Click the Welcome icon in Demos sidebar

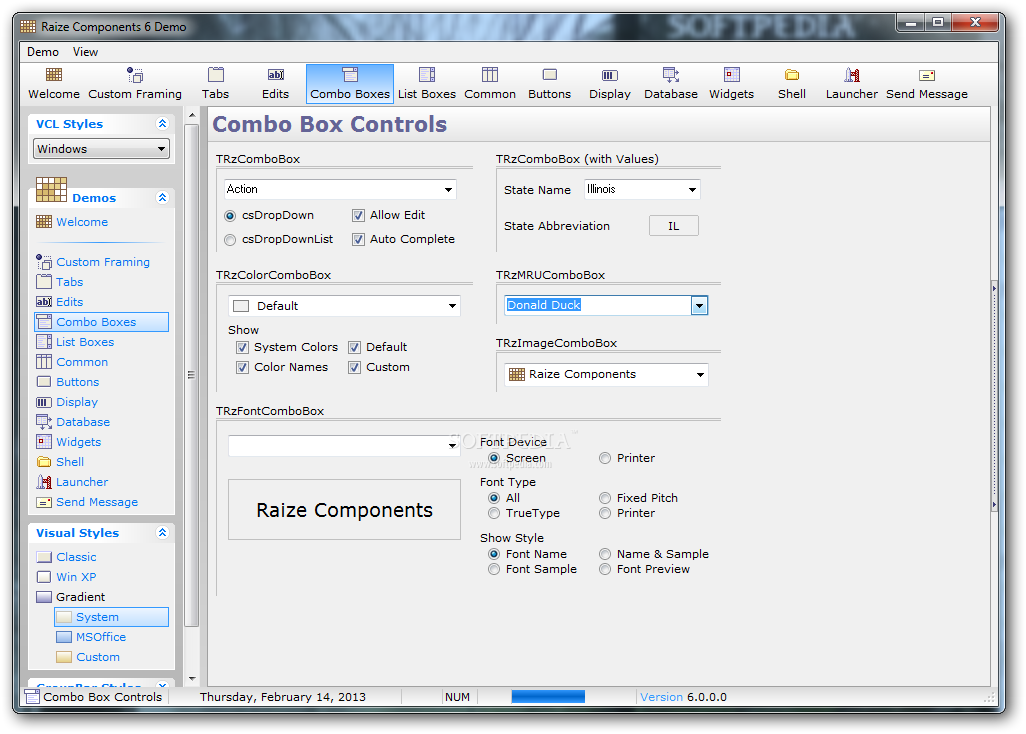coord(44,222)
